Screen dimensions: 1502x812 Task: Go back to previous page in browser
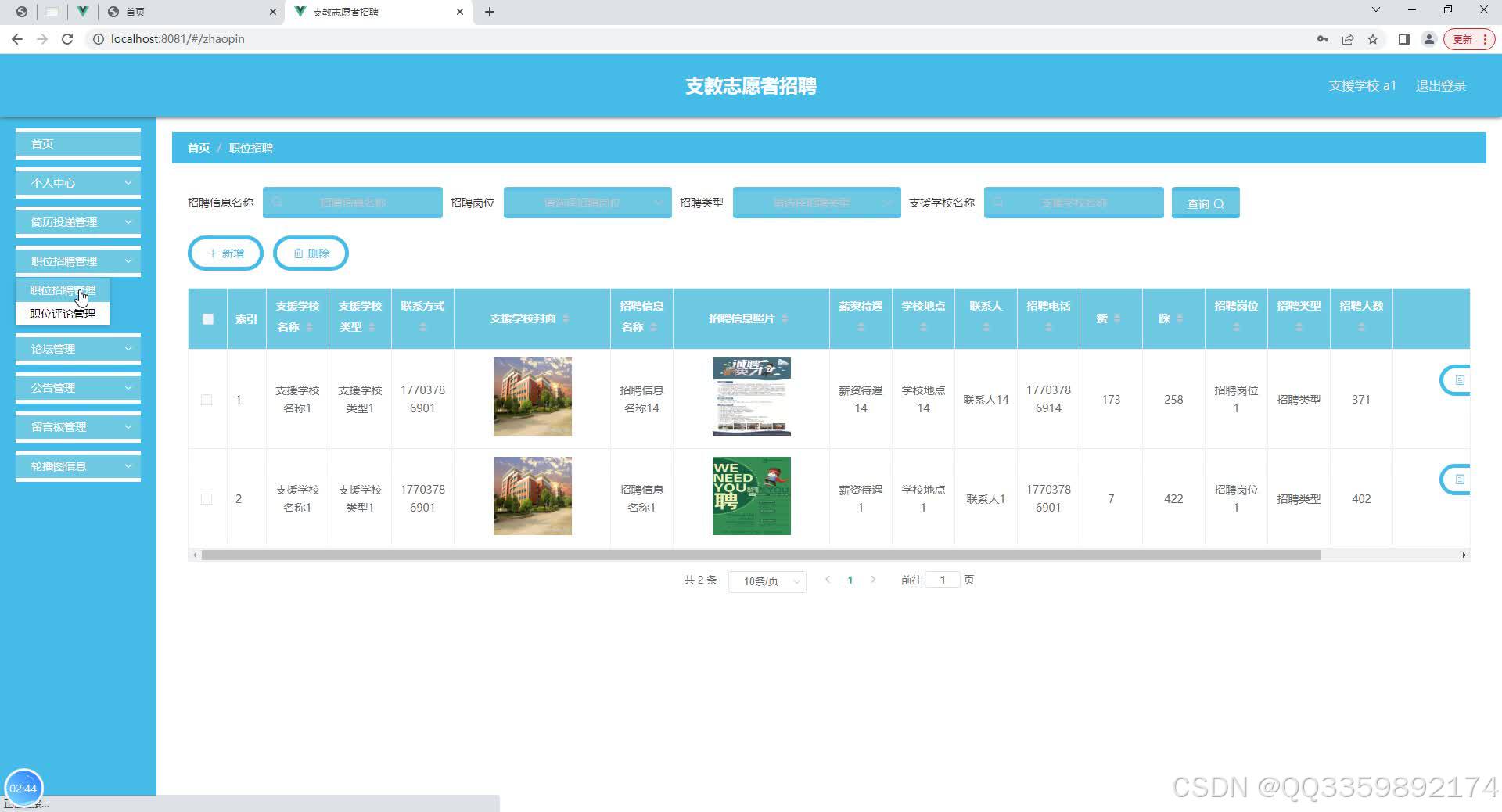[x=17, y=39]
